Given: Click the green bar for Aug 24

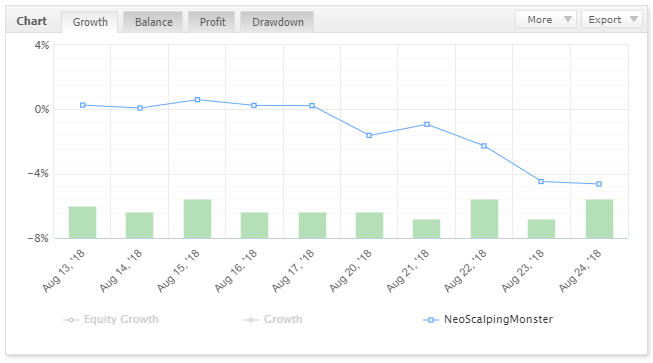Looking at the screenshot, I should click(x=599, y=219).
